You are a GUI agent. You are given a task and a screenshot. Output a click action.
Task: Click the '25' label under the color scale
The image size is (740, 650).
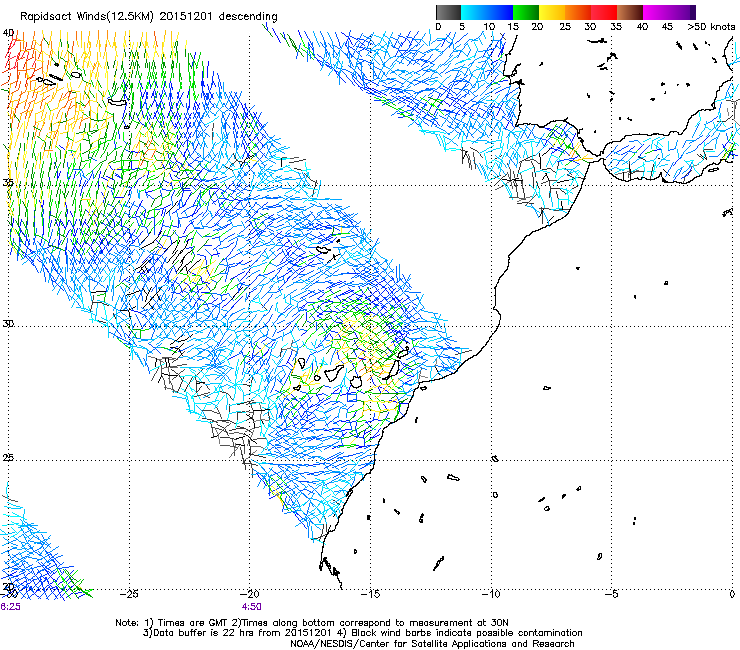pos(565,26)
